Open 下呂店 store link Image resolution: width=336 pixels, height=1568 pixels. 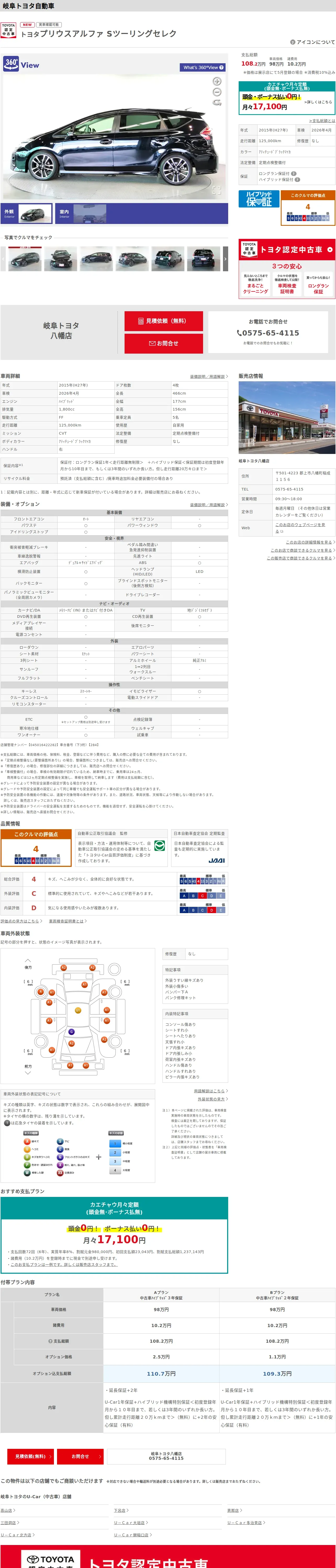121,1510
